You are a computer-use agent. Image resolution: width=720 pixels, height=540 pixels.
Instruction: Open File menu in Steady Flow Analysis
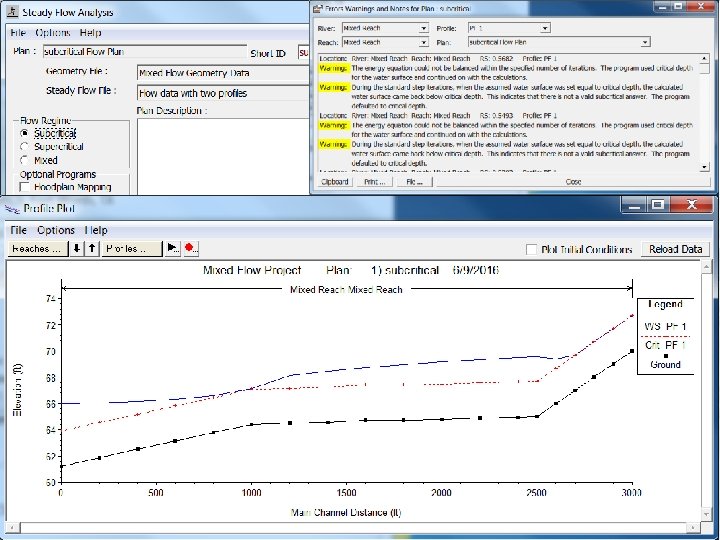pyautogui.click(x=18, y=33)
